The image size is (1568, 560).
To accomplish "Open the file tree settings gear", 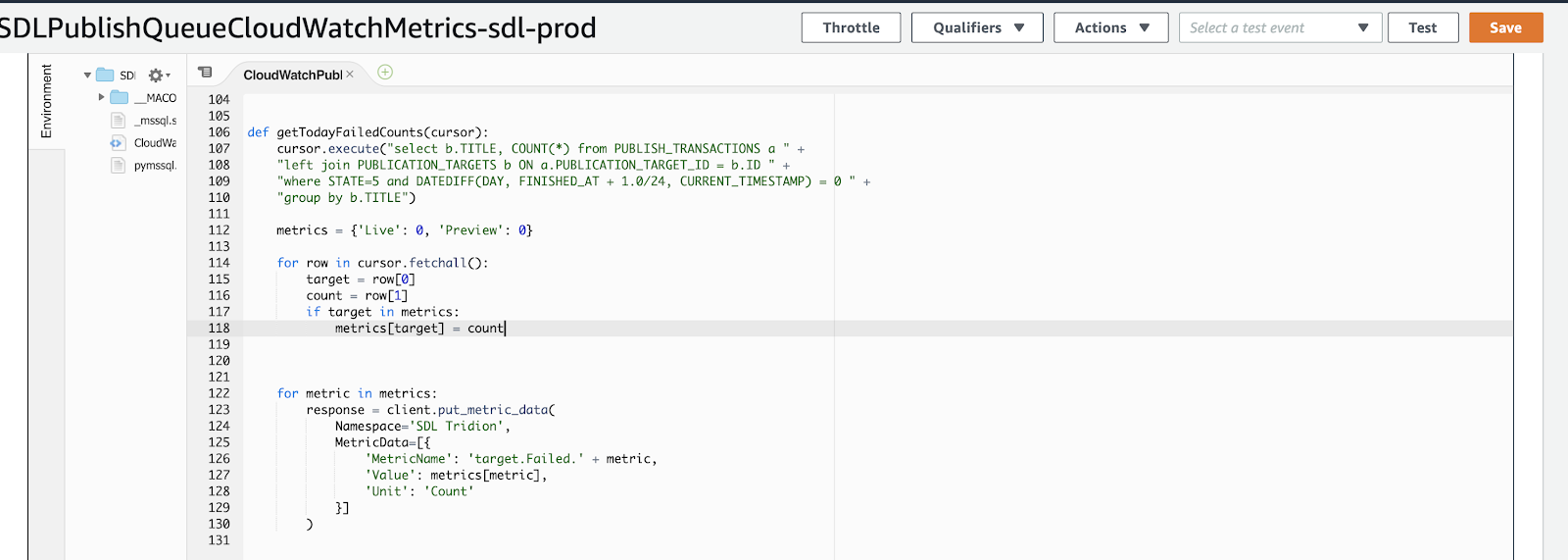I will point(156,76).
